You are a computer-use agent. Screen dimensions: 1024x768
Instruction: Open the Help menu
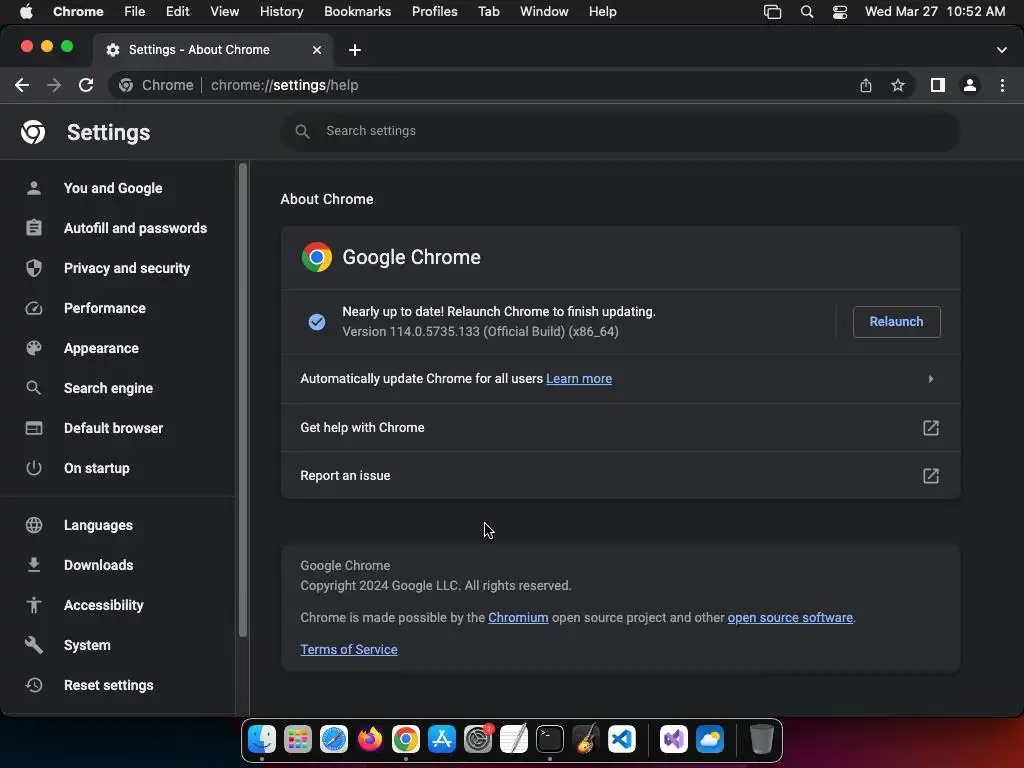coord(602,12)
